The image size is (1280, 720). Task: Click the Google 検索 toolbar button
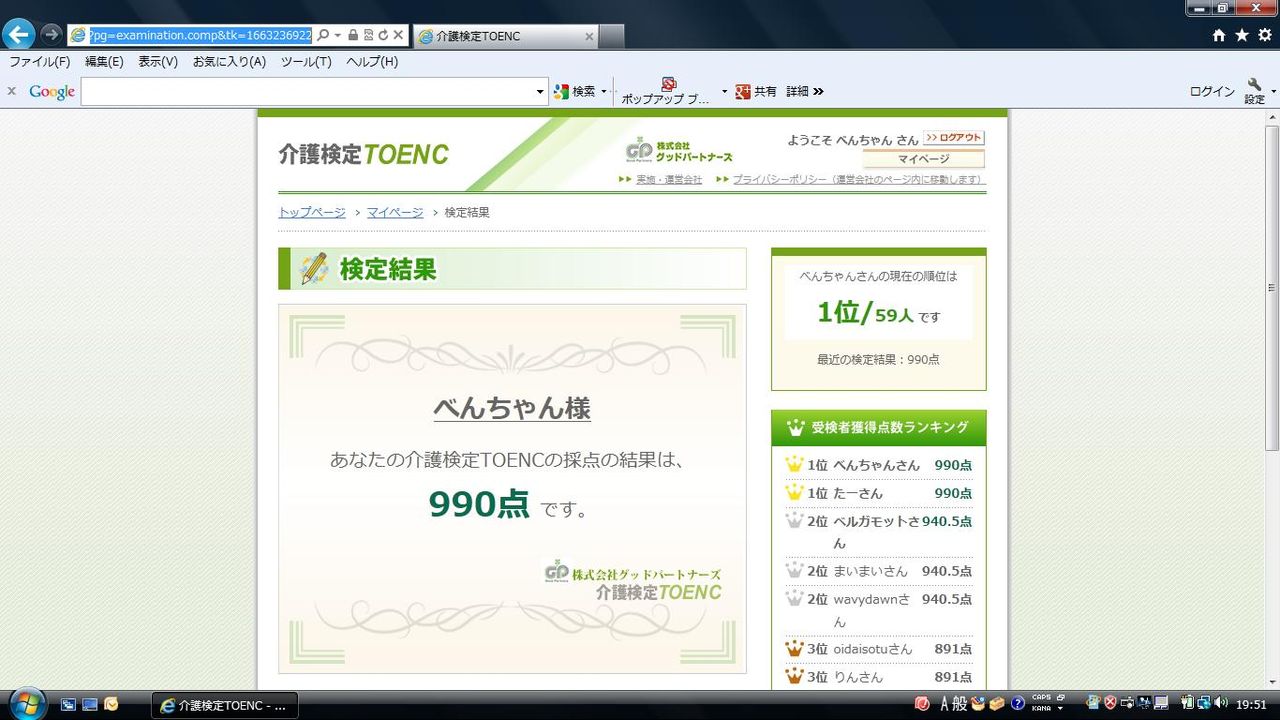click(574, 91)
